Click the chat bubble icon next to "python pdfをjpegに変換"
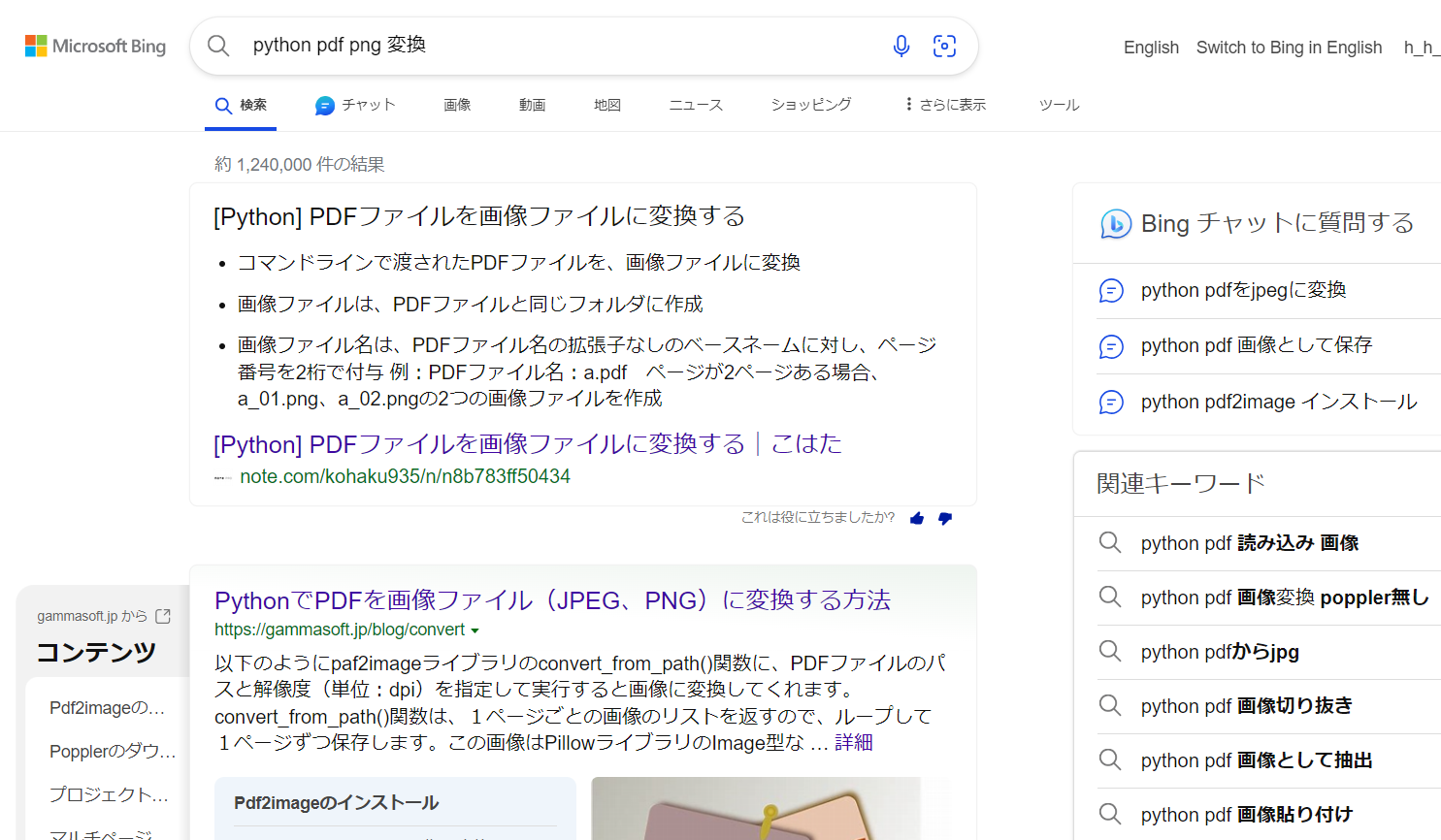This screenshot has height=840, width=1441. [x=1111, y=290]
